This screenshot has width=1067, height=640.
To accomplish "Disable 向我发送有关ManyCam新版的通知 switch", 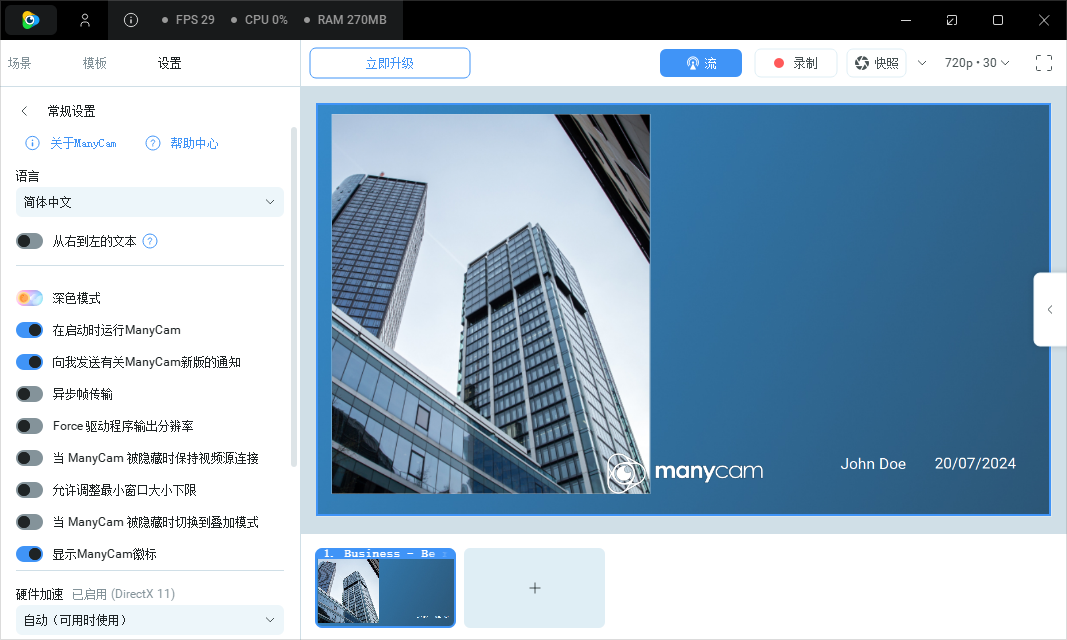I will (29, 362).
